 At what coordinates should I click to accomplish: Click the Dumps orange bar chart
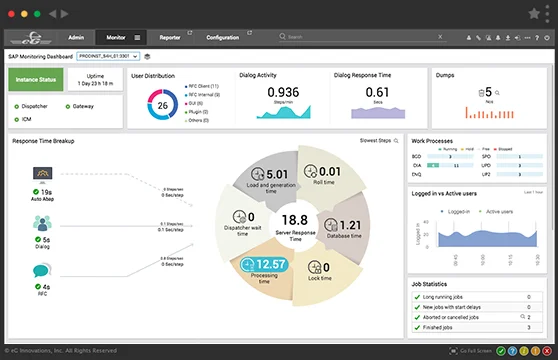coord(490,113)
